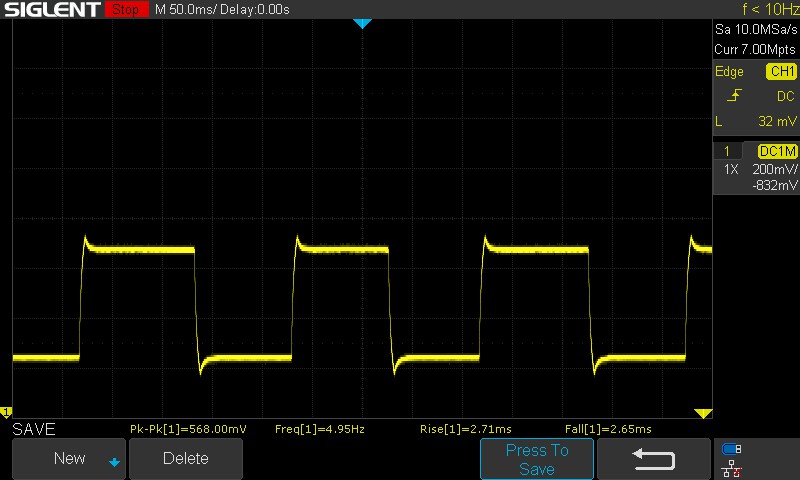Toggle the DC1M channel coupling badge
Viewport: 800px width, 480px height.
point(776,151)
